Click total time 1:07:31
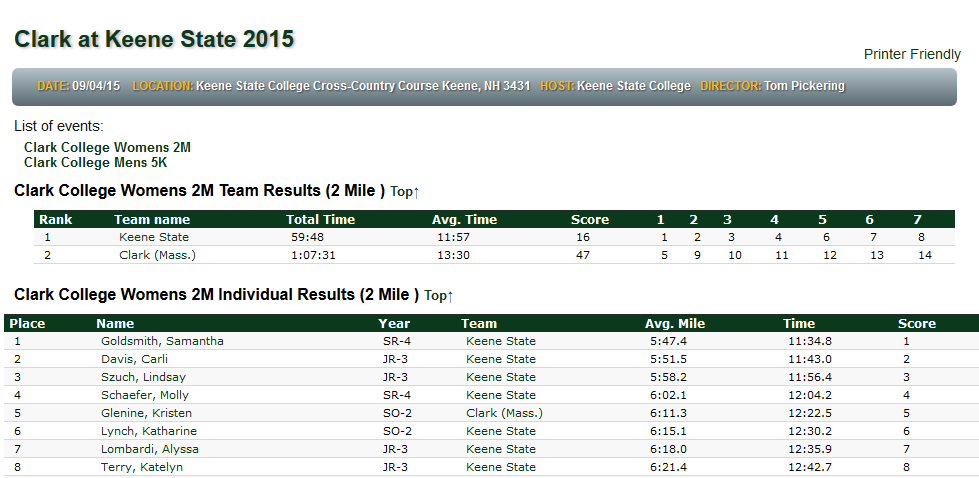Viewport: 979px width, 478px height. pyautogui.click(x=313, y=255)
